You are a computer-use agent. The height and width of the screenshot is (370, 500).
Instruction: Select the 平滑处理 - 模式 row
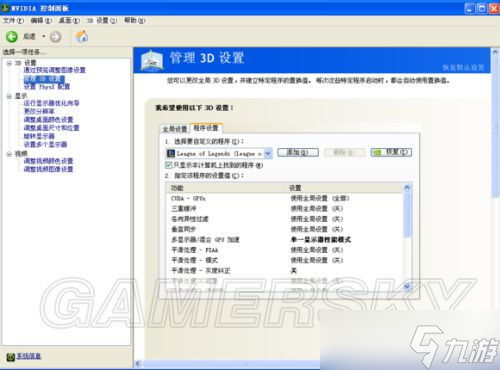[285, 260]
